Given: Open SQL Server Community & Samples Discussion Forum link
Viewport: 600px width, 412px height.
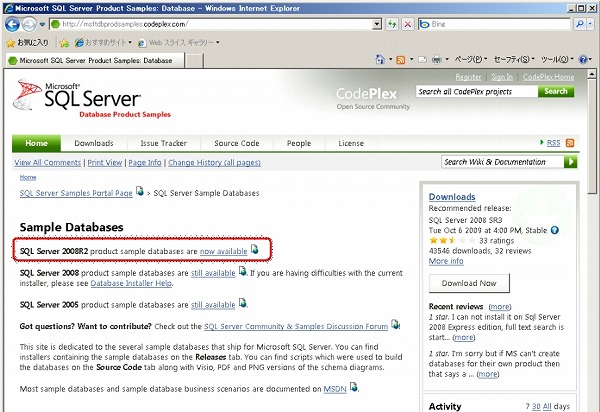Looking at the screenshot, I should coord(296,326).
